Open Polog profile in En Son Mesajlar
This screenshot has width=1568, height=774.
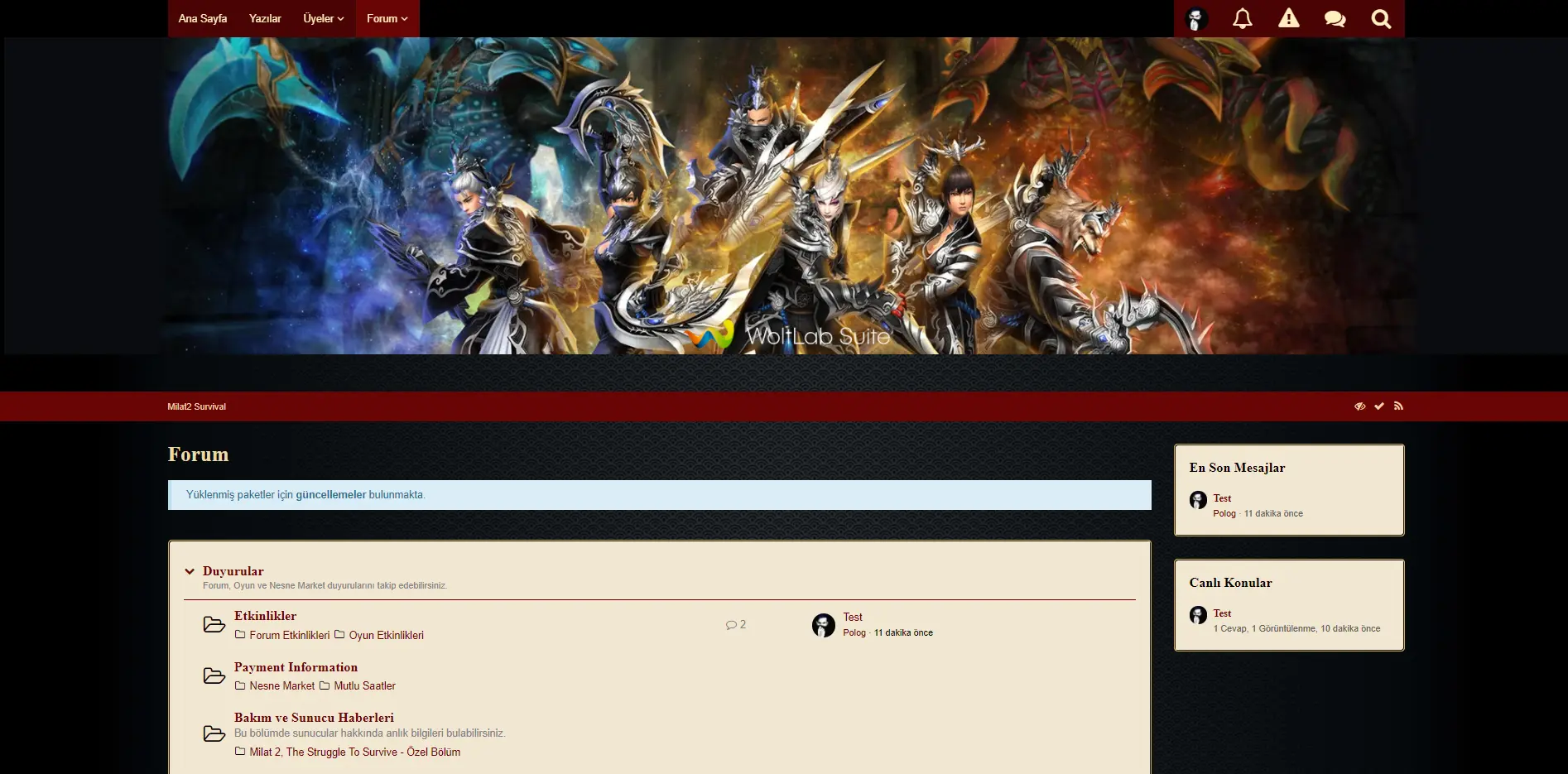pyautogui.click(x=1224, y=513)
